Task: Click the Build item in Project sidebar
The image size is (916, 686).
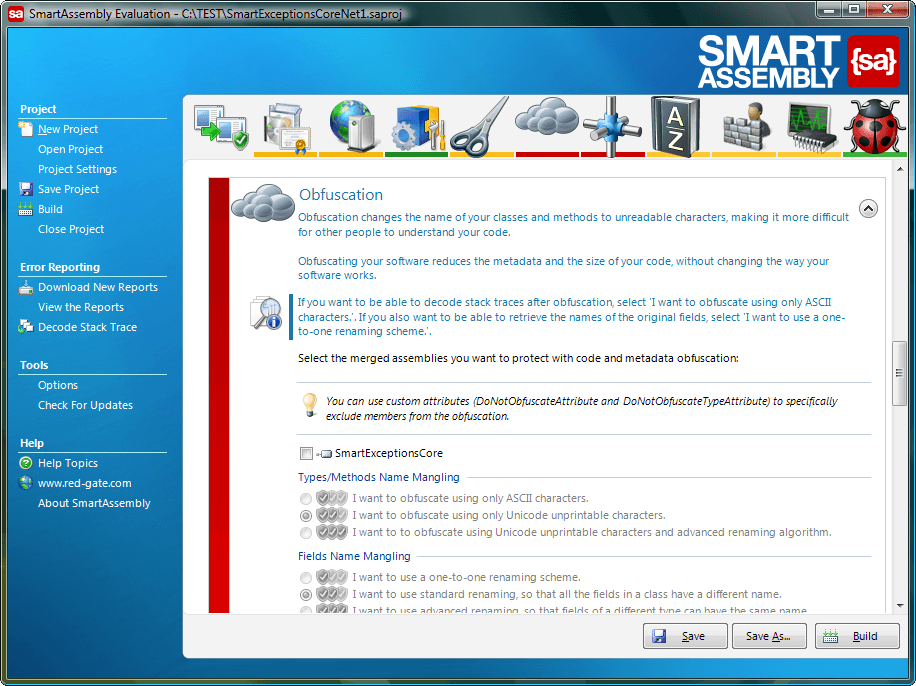Action: tap(50, 209)
